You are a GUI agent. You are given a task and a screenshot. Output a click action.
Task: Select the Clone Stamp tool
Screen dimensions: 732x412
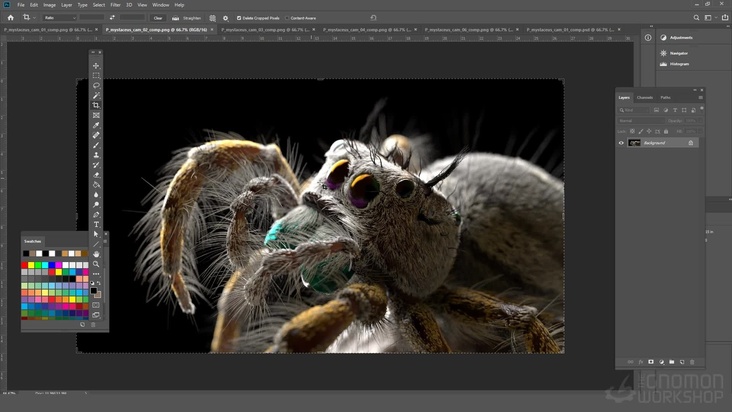click(x=96, y=155)
